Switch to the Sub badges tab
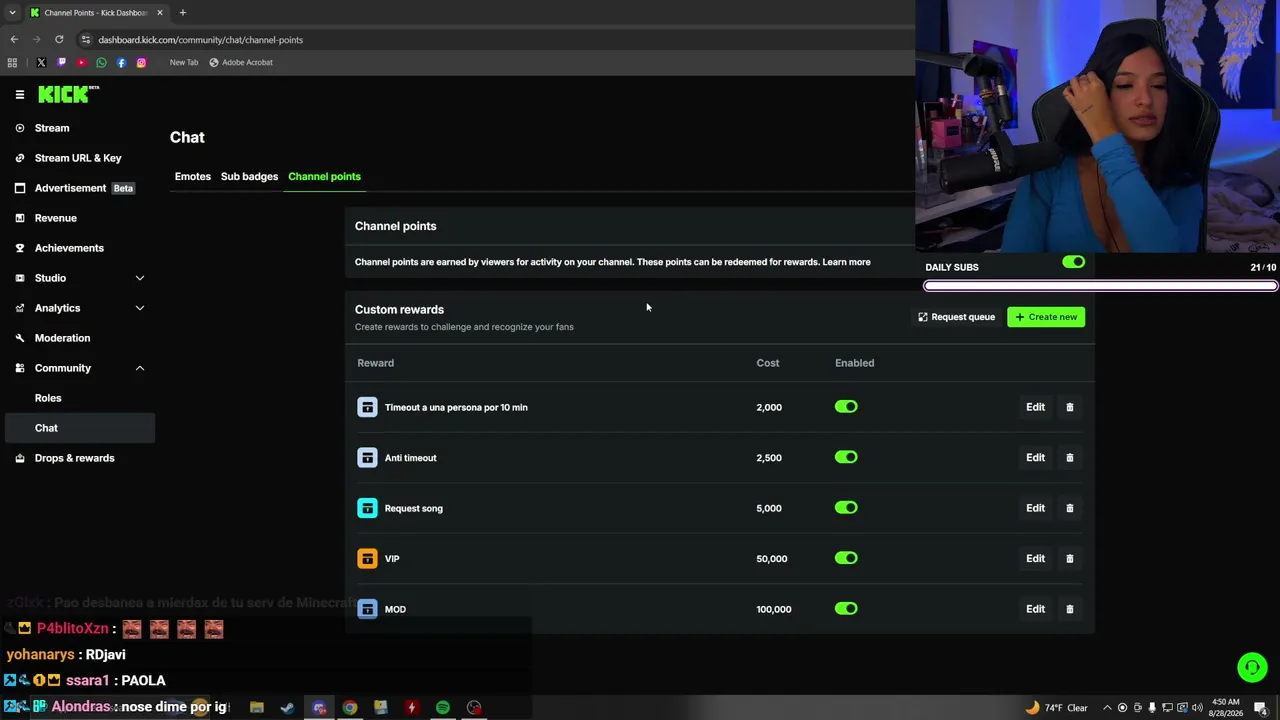1280x720 pixels. coord(249,176)
